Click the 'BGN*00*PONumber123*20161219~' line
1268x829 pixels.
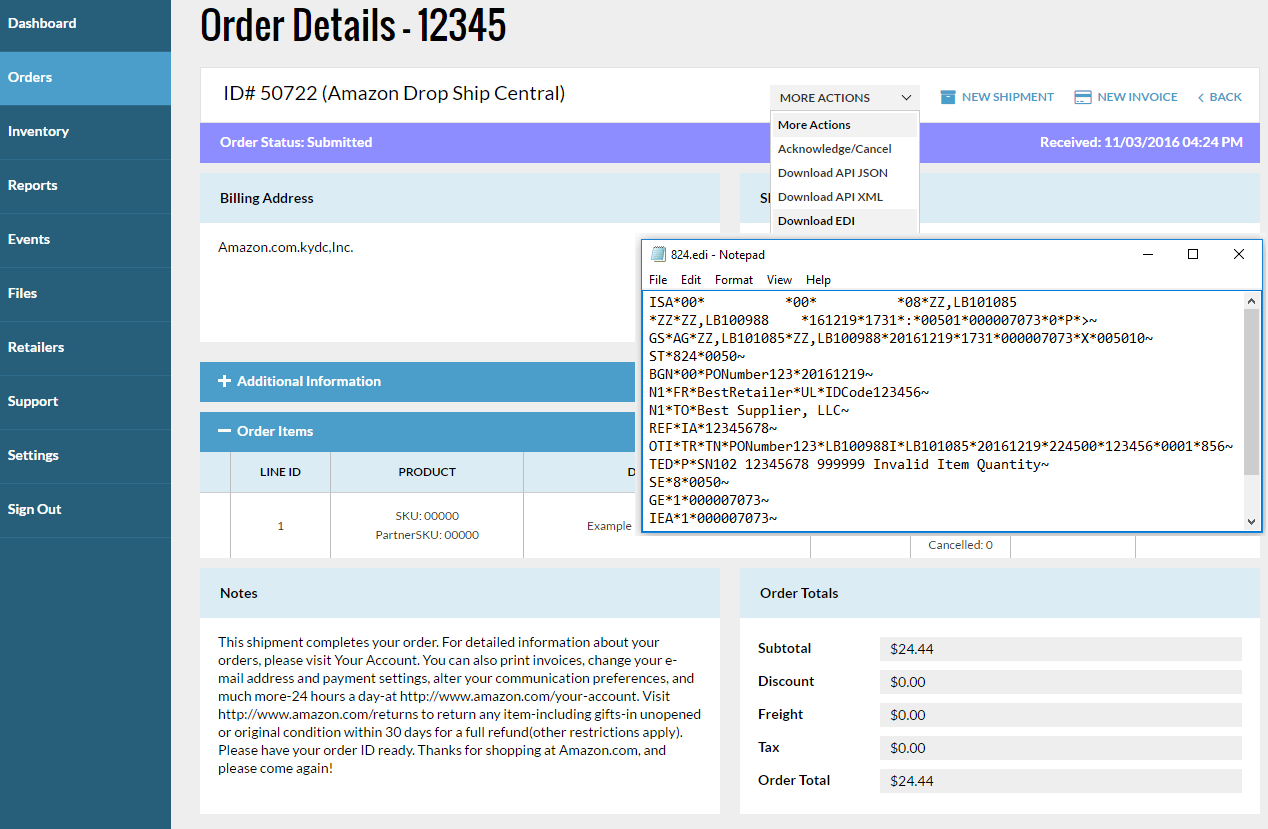pyautogui.click(x=761, y=374)
